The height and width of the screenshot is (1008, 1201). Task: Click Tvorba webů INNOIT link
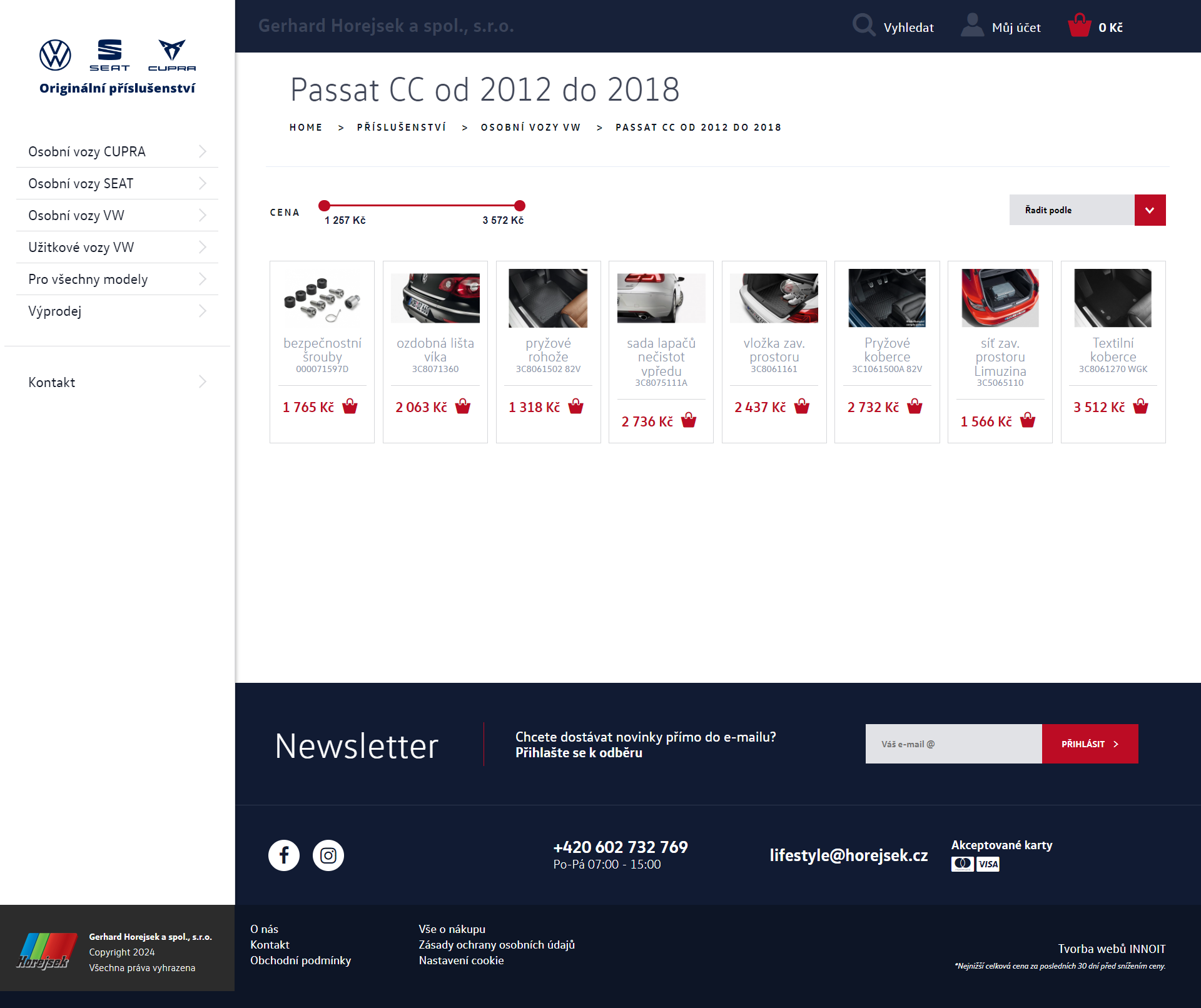pos(1112,949)
